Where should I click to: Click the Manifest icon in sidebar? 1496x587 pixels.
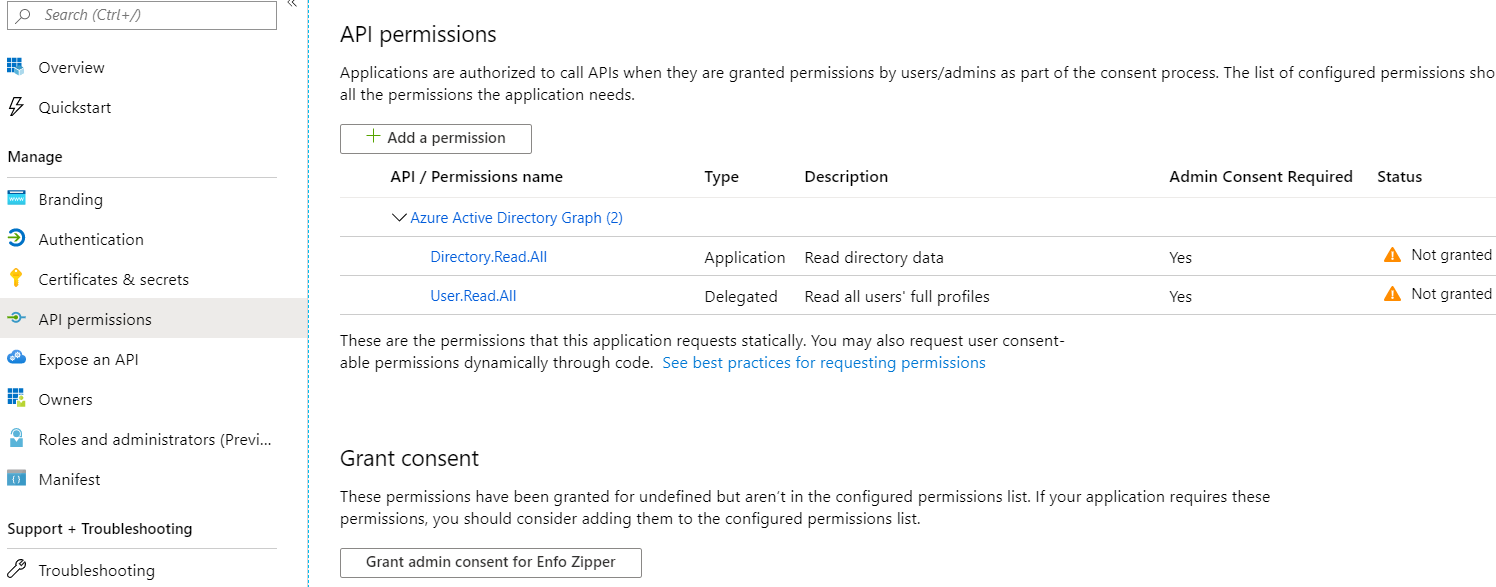pyautogui.click(x=15, y=479)
